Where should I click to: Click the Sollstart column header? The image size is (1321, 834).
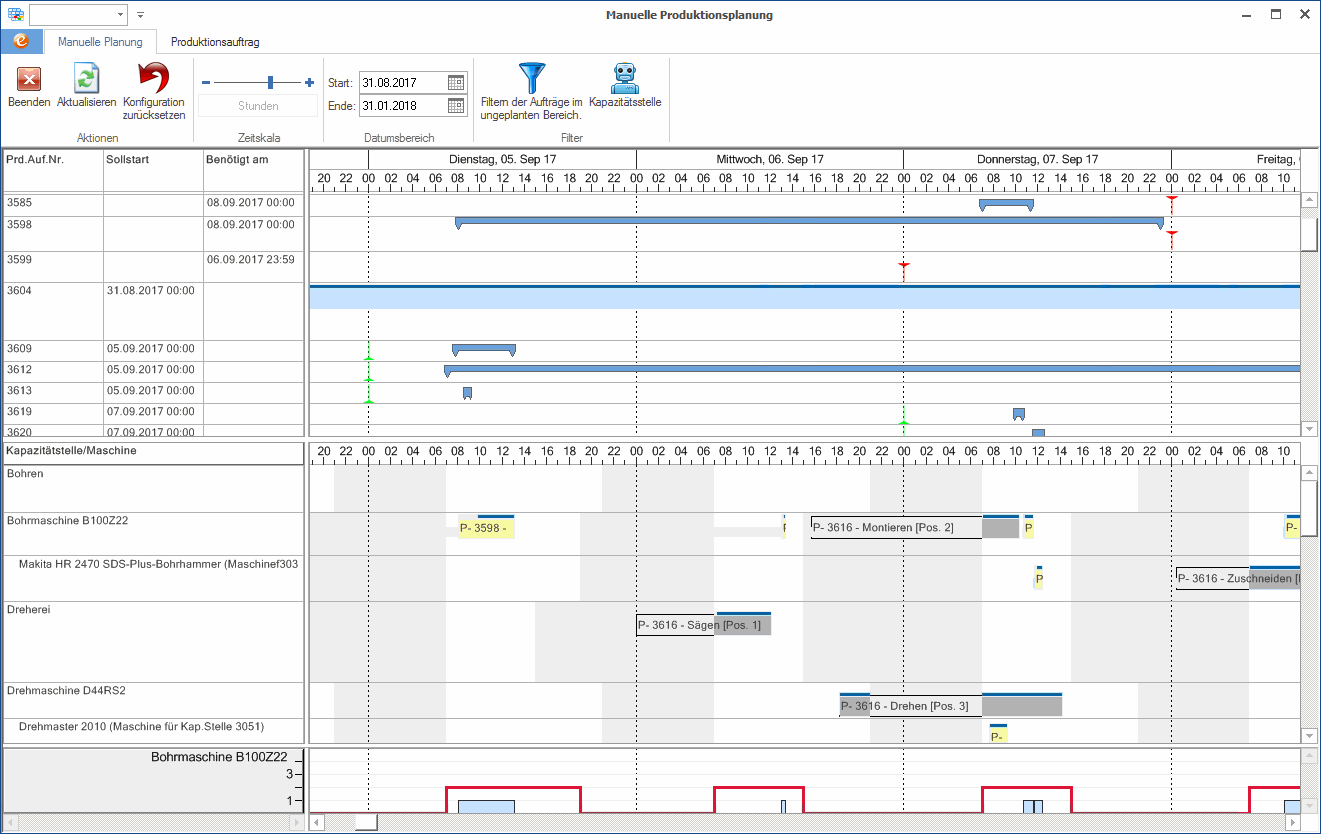[x=153, y=169]
